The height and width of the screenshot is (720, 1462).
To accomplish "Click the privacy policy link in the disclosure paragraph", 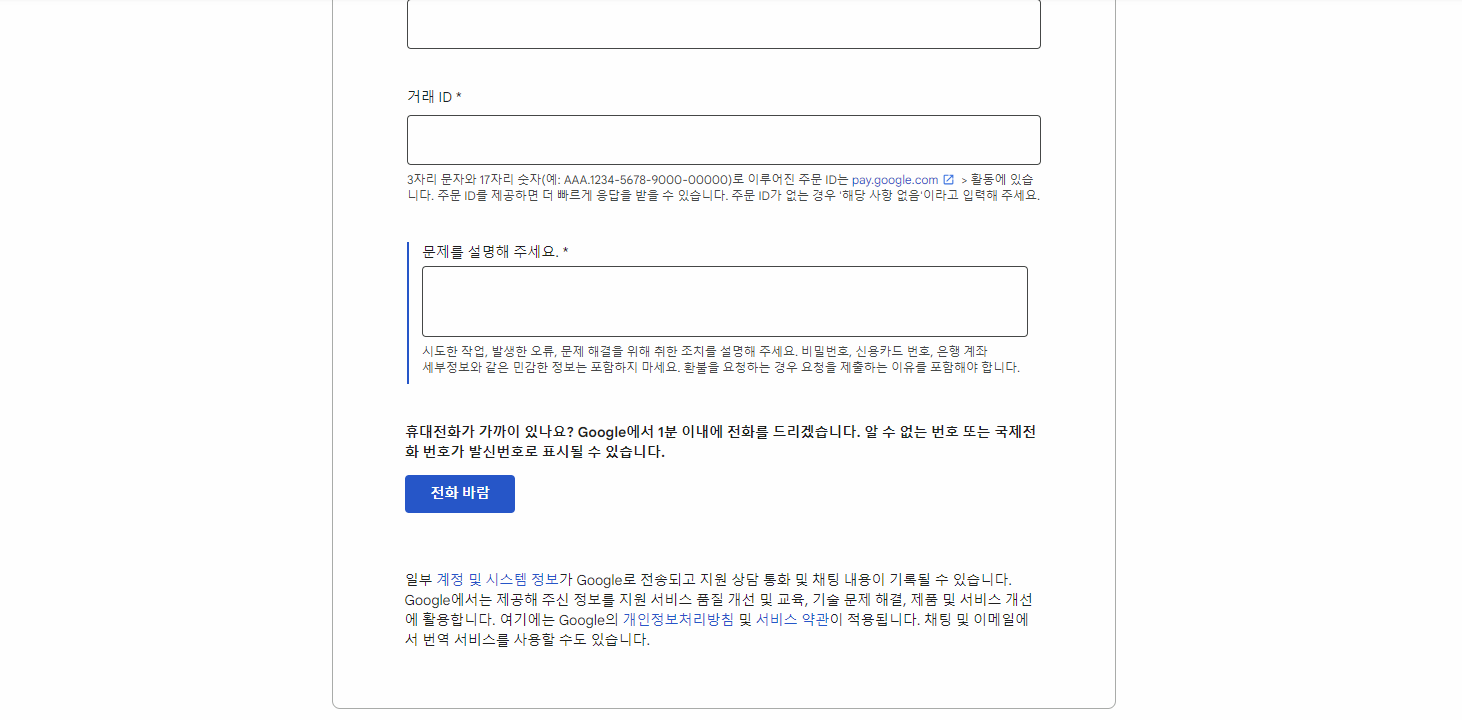I will (x=676, y=622).
